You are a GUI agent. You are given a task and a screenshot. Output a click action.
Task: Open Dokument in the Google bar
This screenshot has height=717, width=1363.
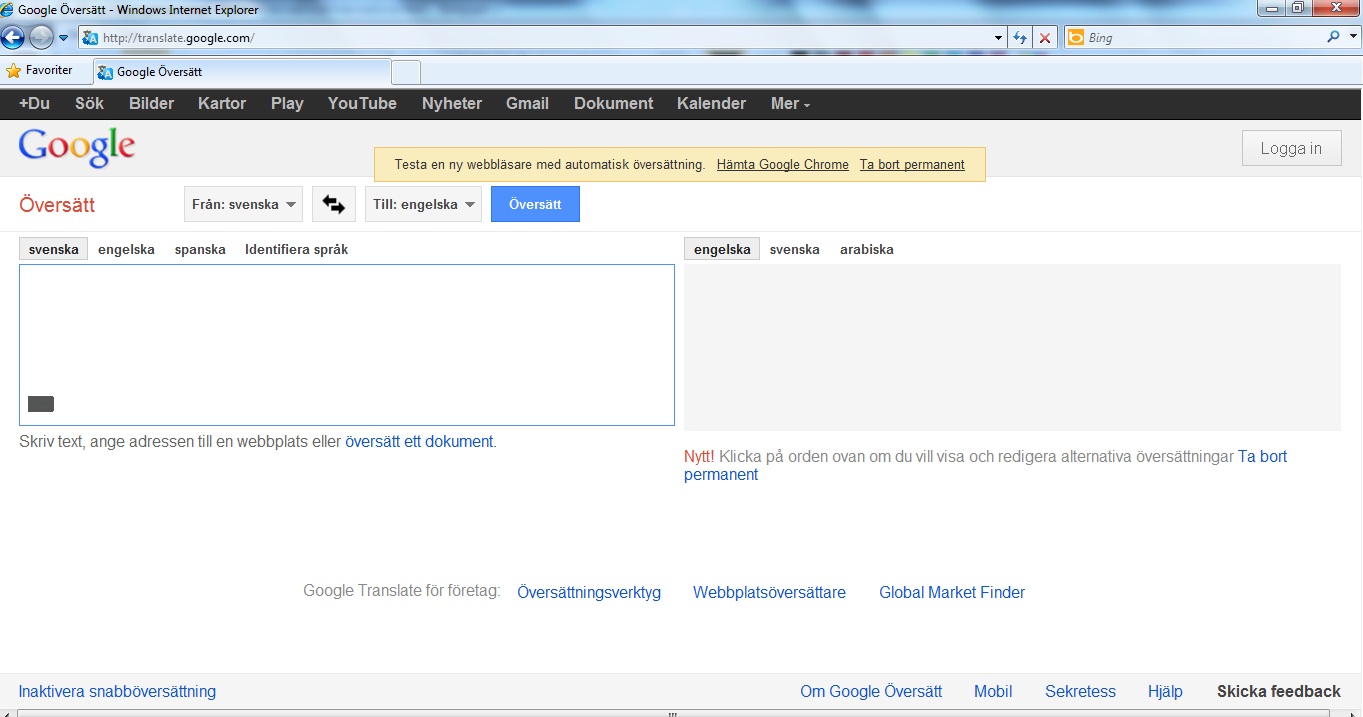click(x=613, y=103)
